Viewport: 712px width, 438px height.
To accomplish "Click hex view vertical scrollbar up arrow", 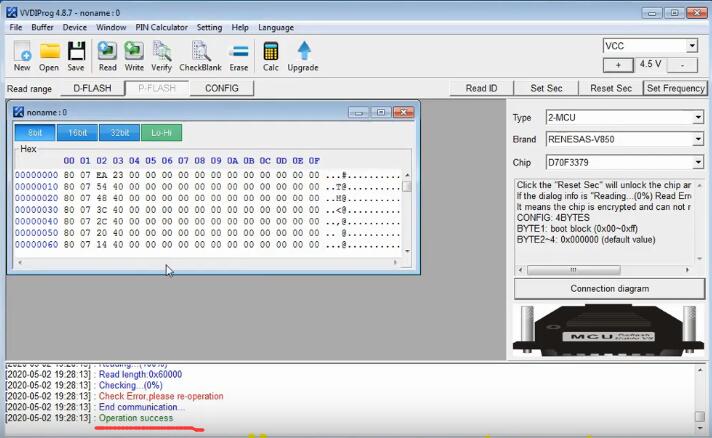I will [x=407, y=175].
